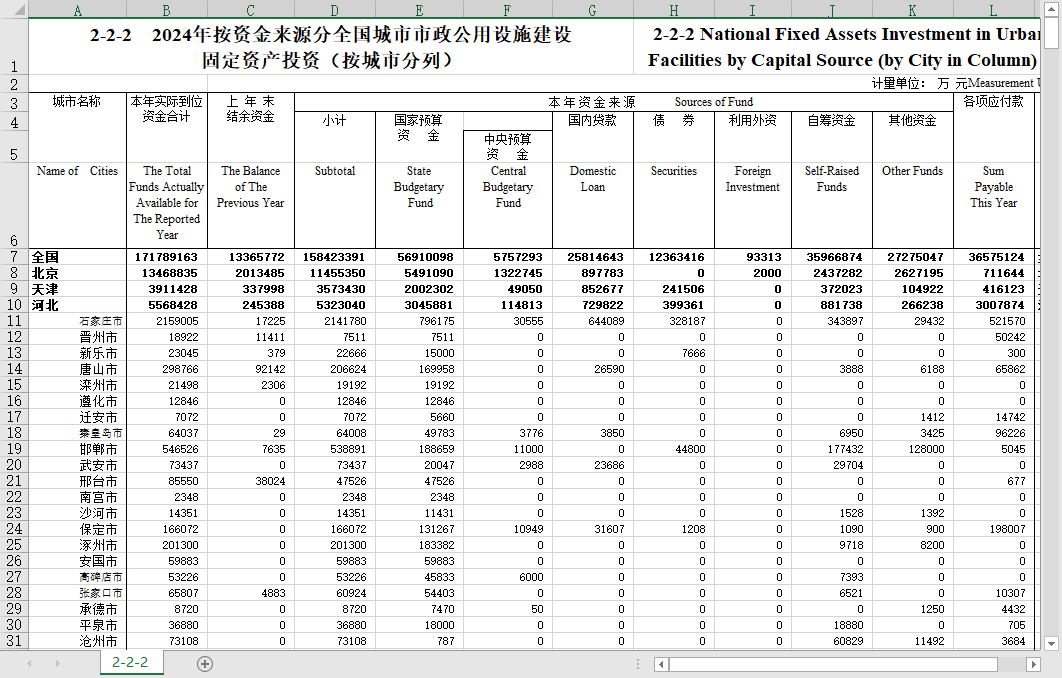Click value 56910098 State Budgetary Fund

[x=419, y=257]
